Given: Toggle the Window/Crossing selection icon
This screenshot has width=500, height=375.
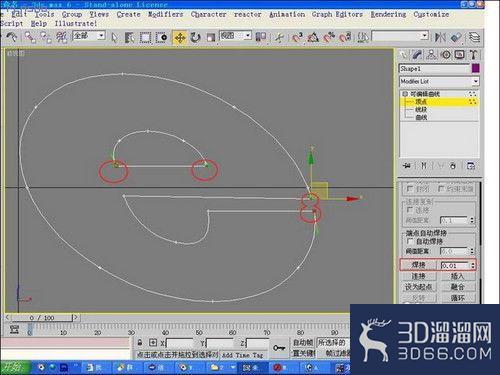Looking at the screenshot, I should [x=162, y=37].
